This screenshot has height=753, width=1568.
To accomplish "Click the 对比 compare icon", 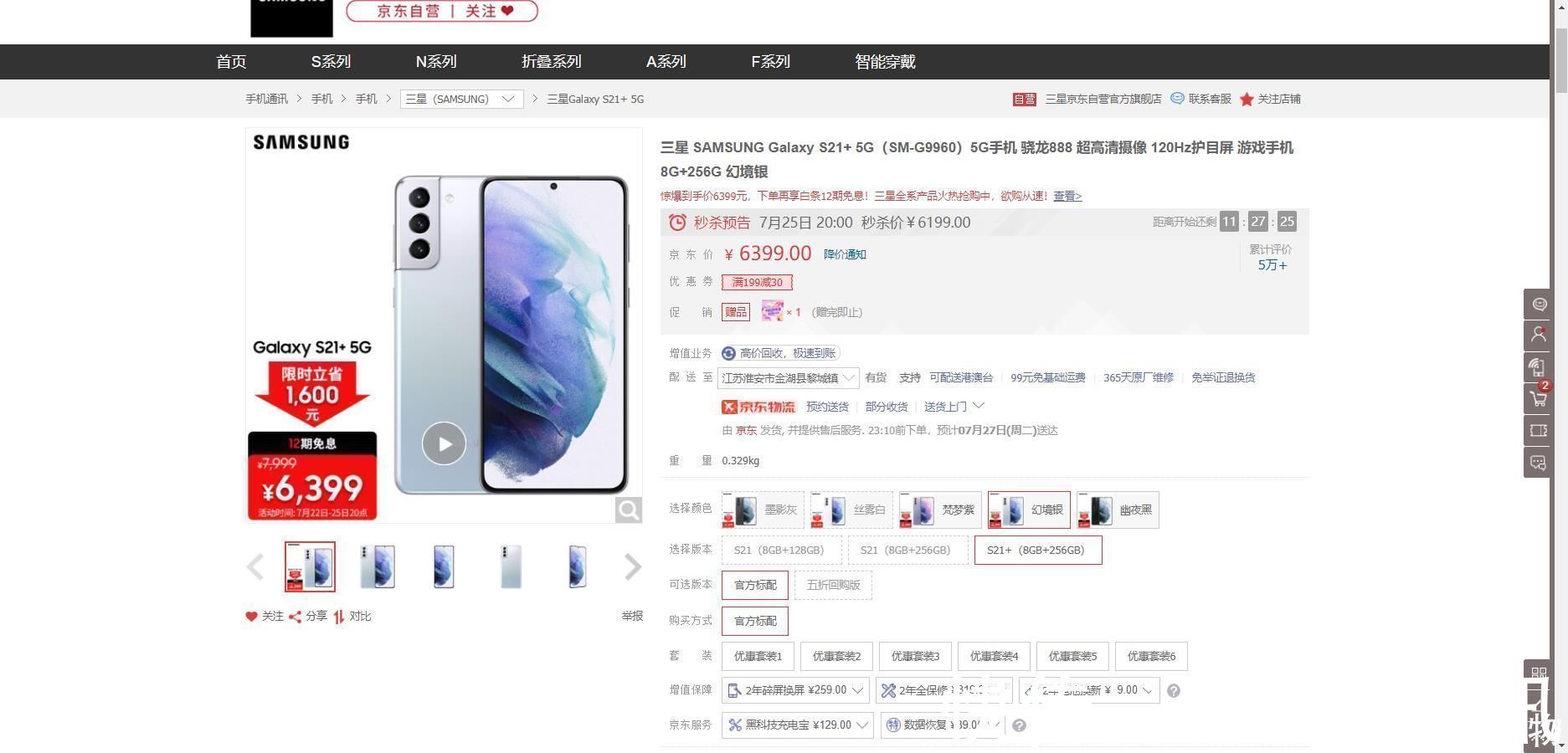I will pos(338,617).
